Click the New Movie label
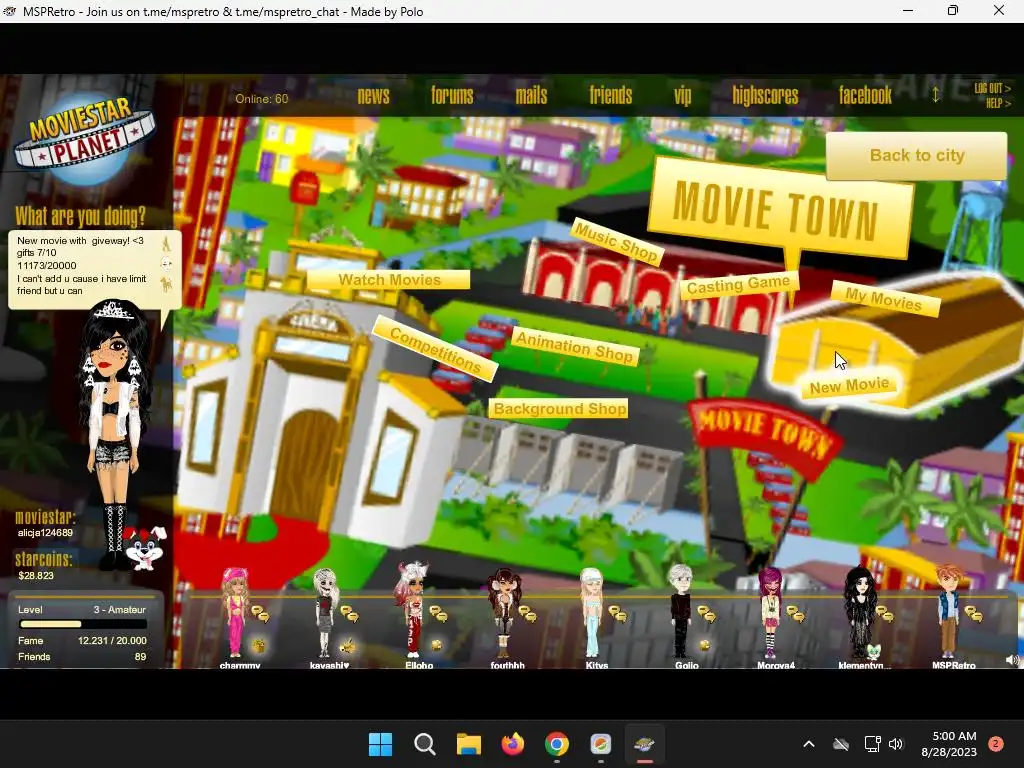1024x768 pixels. click(x=849, y=386)
